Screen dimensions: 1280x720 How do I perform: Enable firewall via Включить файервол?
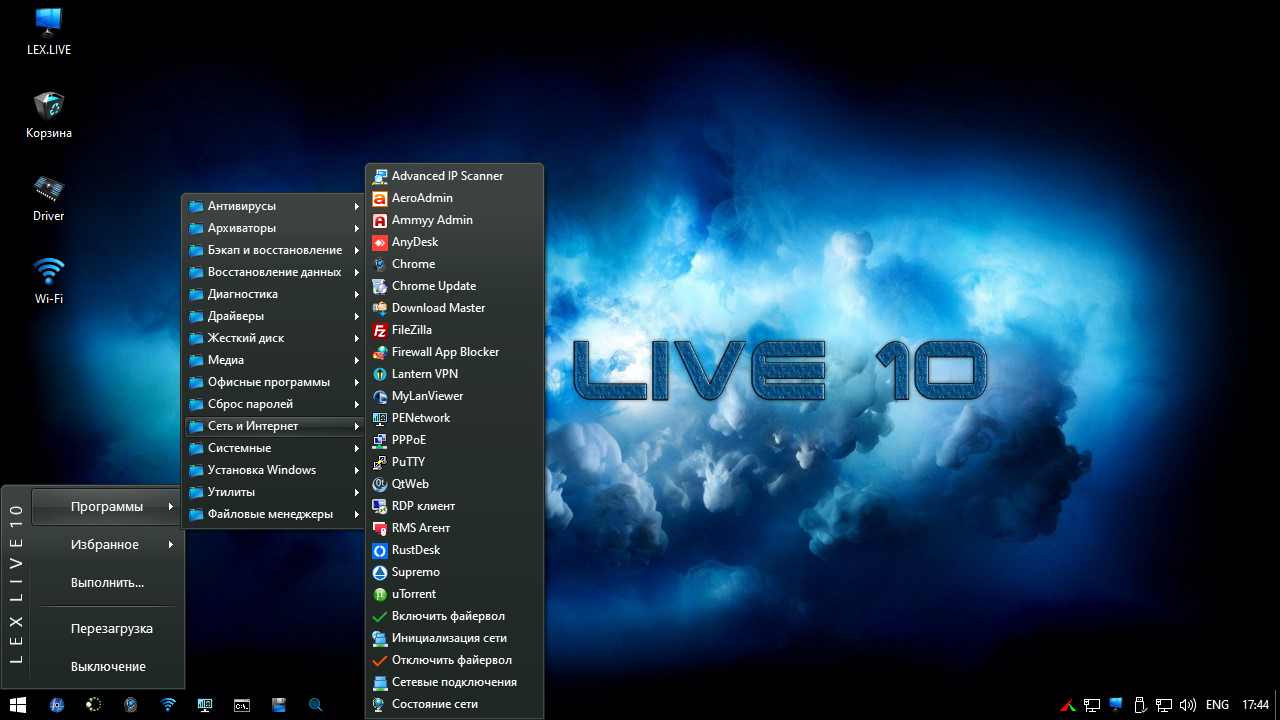point(447,616)
